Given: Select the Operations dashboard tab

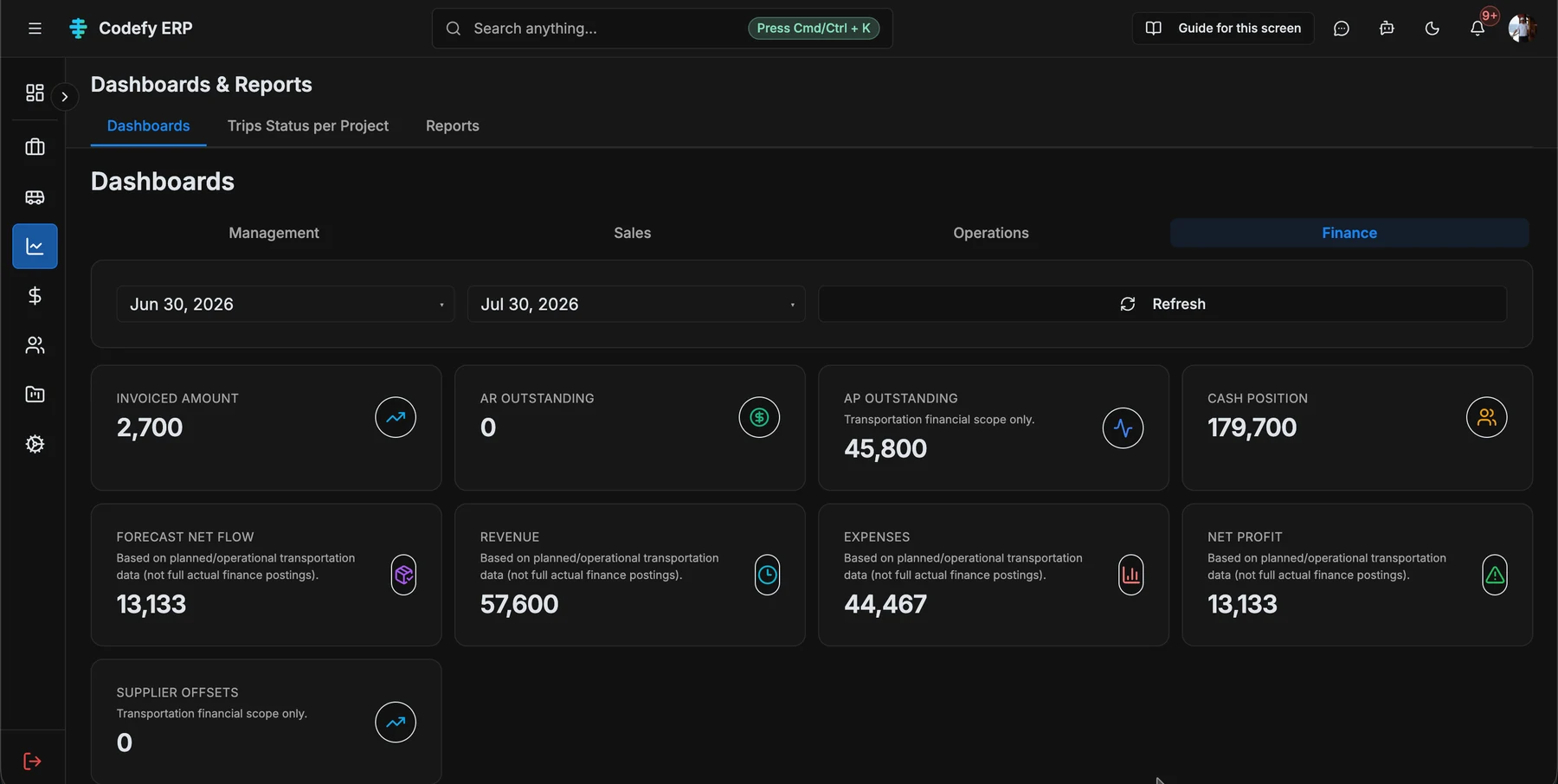Looking at the screenshot, I should coord(991,233).
